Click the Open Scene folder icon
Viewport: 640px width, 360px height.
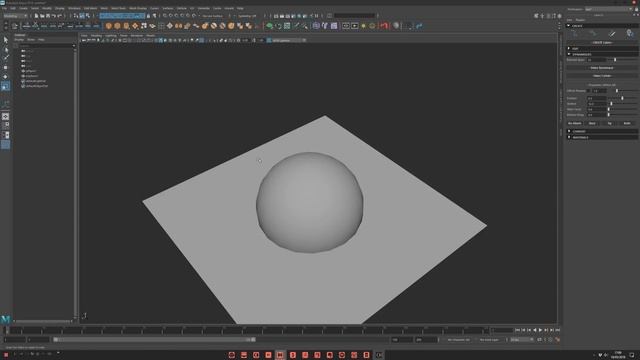(42, 16)
